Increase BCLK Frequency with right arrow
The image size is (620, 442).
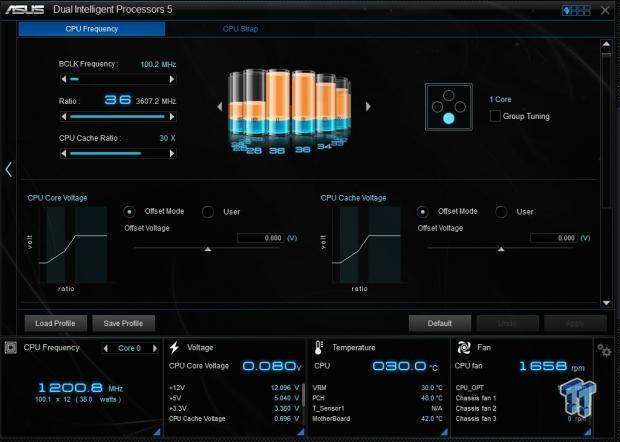(172, 79)
